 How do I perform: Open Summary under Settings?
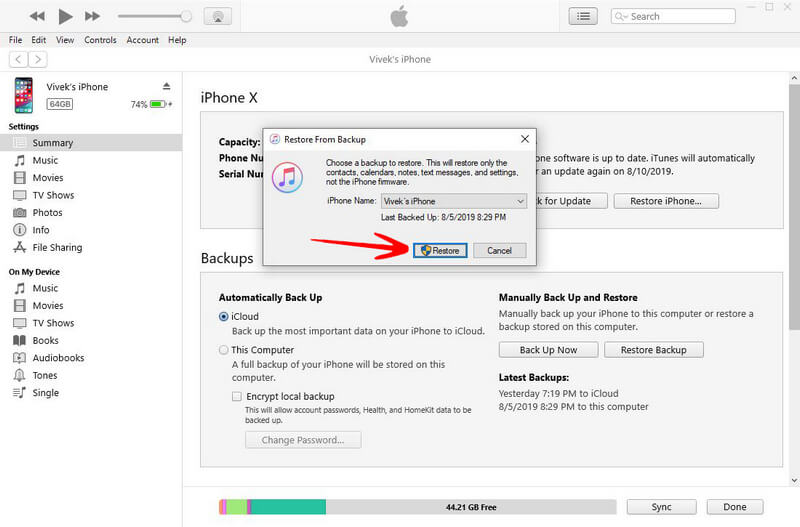click(91, 143)
